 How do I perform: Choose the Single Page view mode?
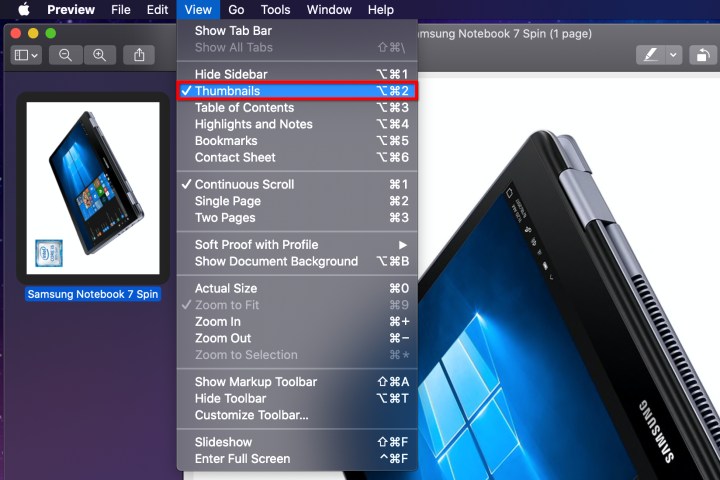tap(297, 201)
